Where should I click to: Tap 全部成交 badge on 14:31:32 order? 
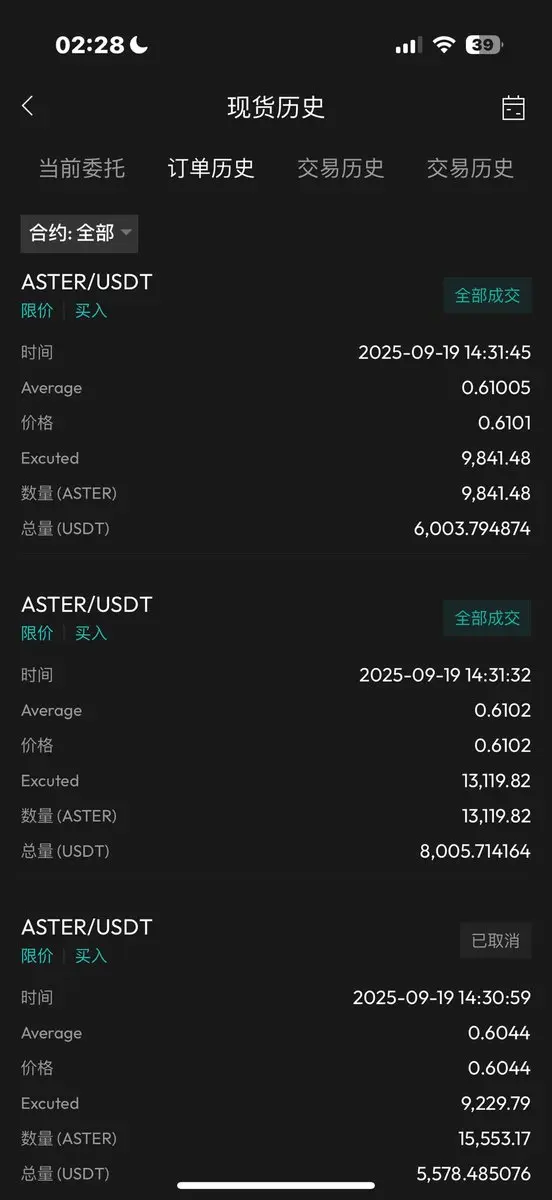coord(487,618)
